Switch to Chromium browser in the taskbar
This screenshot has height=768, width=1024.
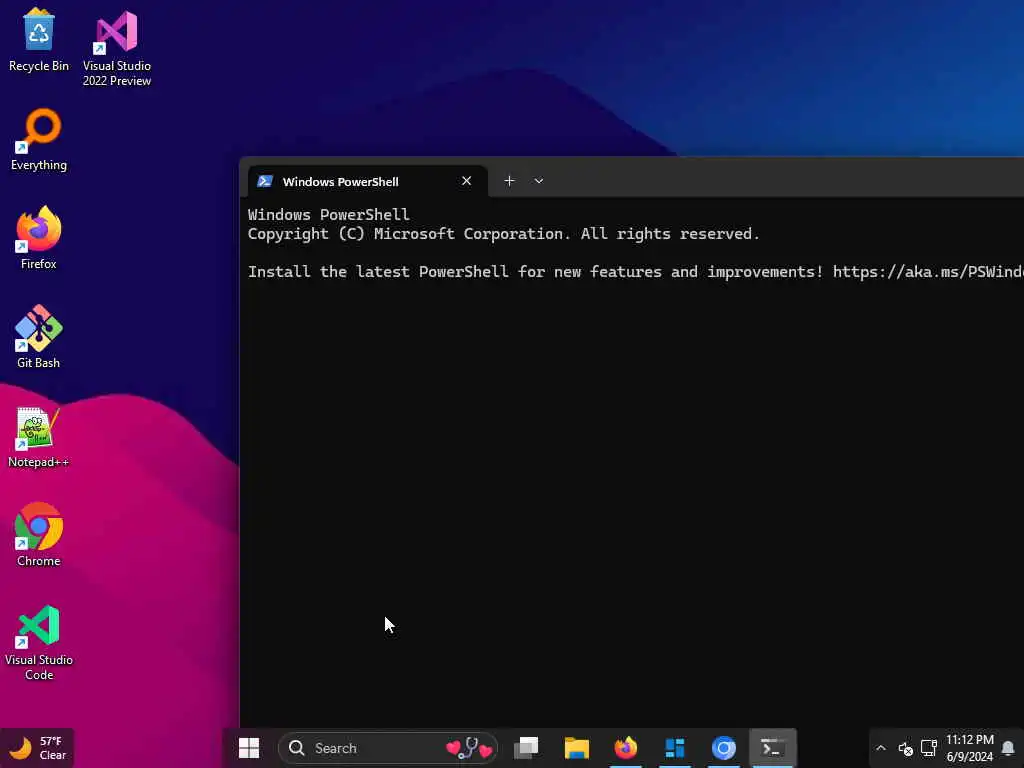[724, 748]
